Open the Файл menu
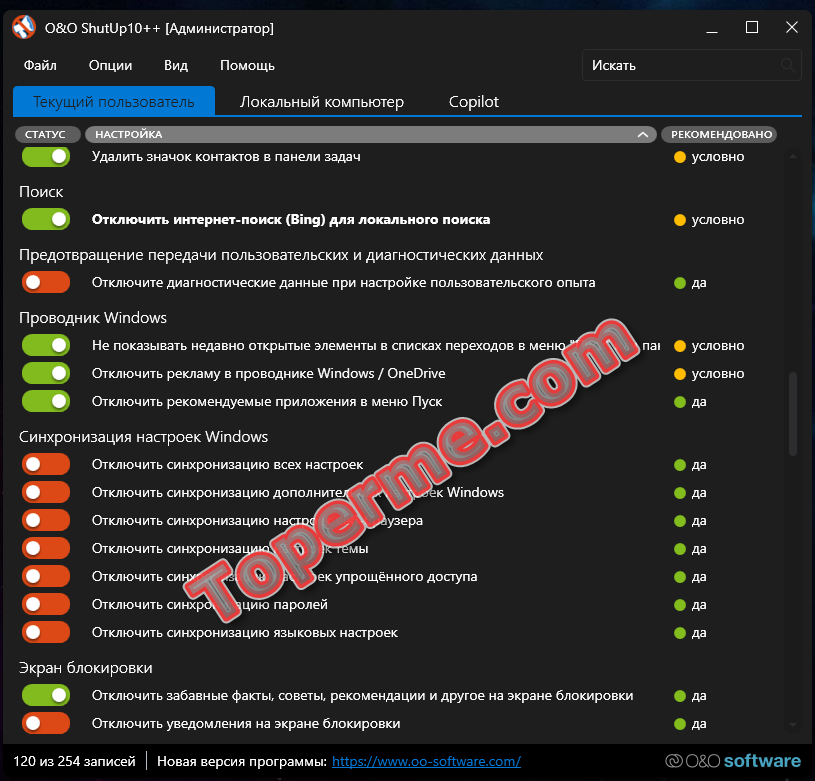Image resolution: width=815 pixels, height=781 pixels. point(40,65)
